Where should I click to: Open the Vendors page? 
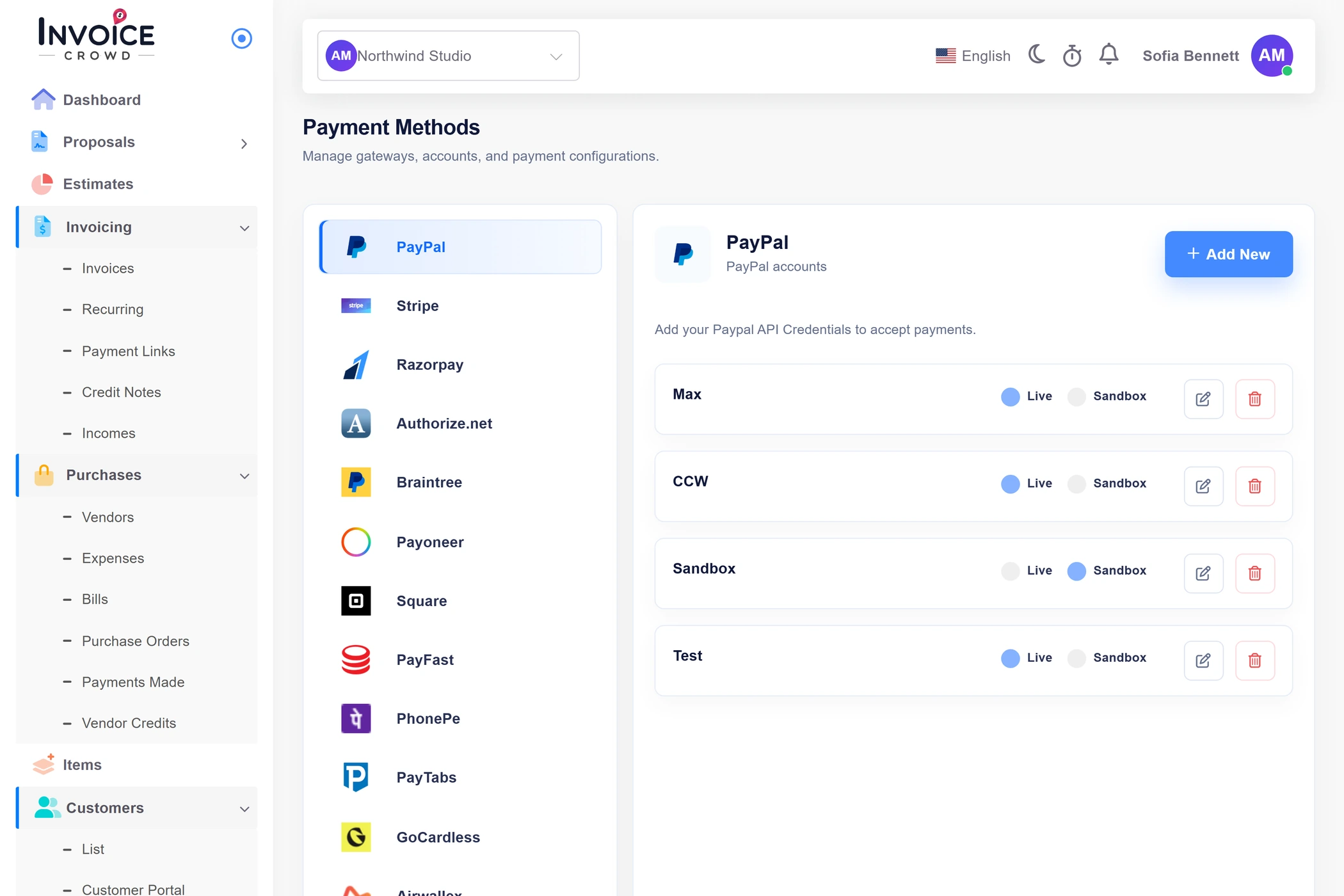click(108, 516)
